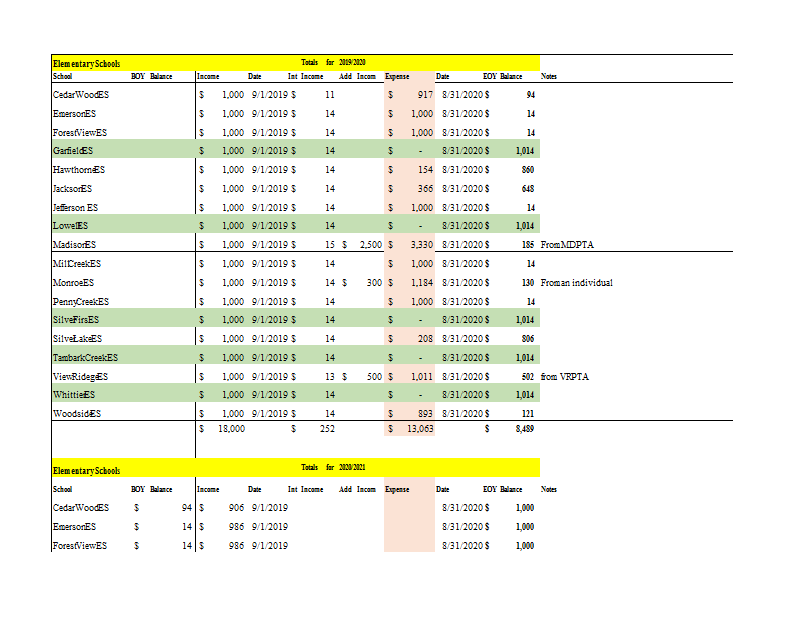Image resolution: width=800 pixels, height=618 pixels.
Task: Click total expense 13,063 cell
Action: (x=420, y=429)
